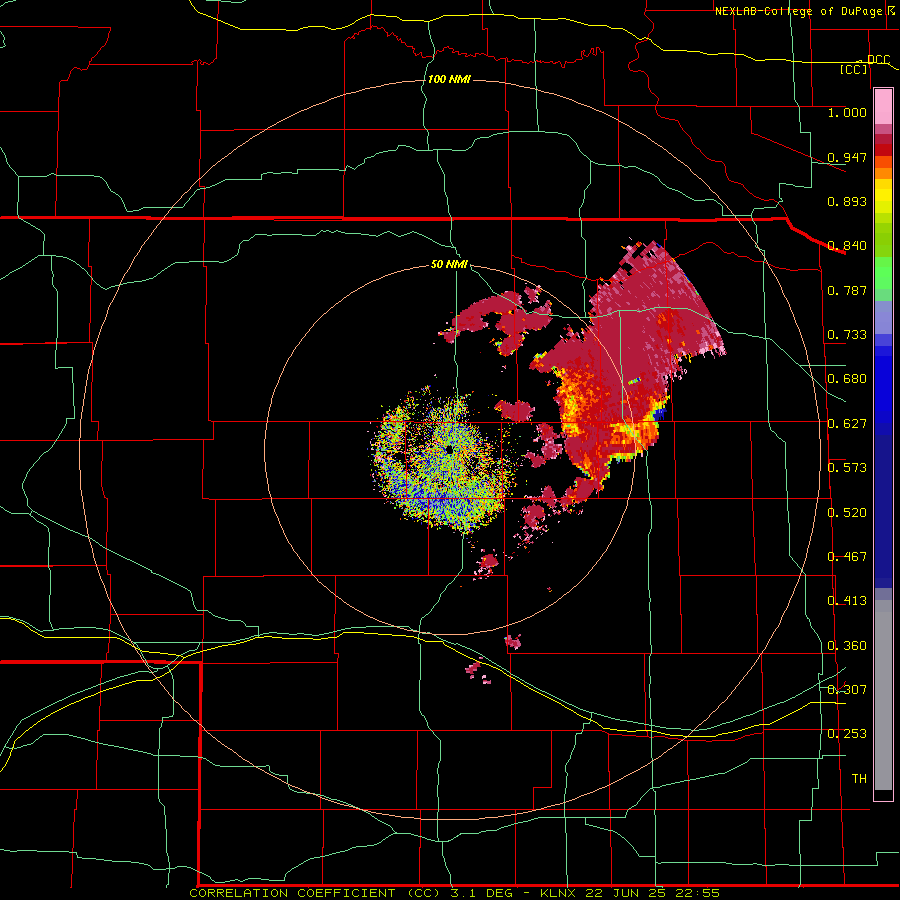This screenshot has width=900, height=900.
Task: Click the black radar site dot at map center
Action: [449, 449]
